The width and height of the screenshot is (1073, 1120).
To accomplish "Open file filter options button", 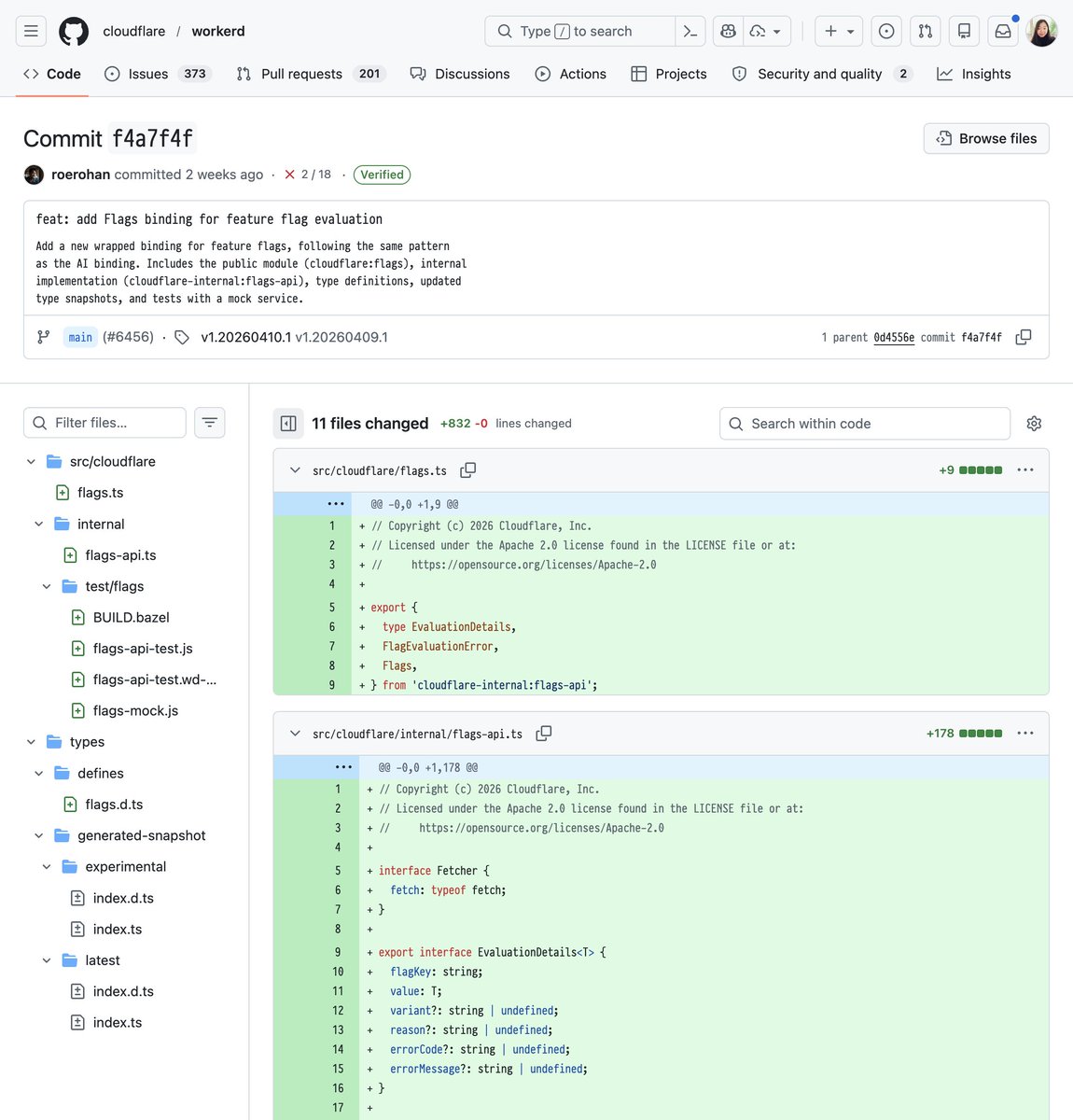I will point(210,423).
